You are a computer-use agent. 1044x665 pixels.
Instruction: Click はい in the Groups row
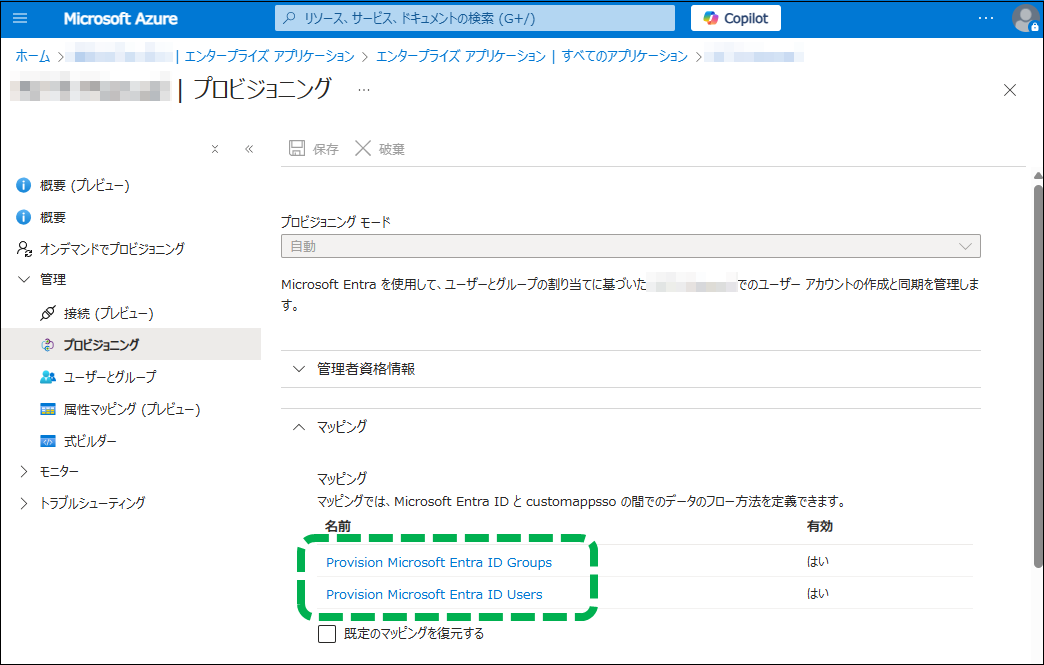818,561
